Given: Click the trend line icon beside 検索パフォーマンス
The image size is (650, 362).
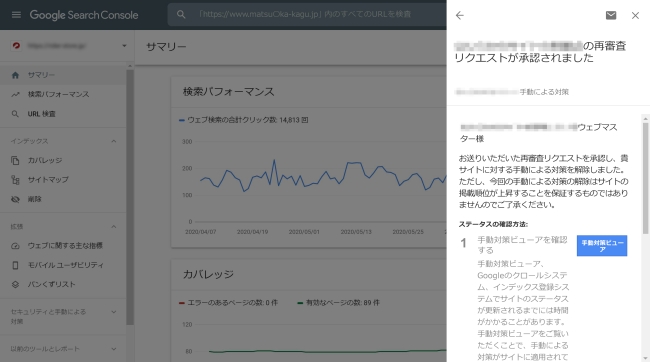Looking at the screenshot, I should (x=15, y=94).
